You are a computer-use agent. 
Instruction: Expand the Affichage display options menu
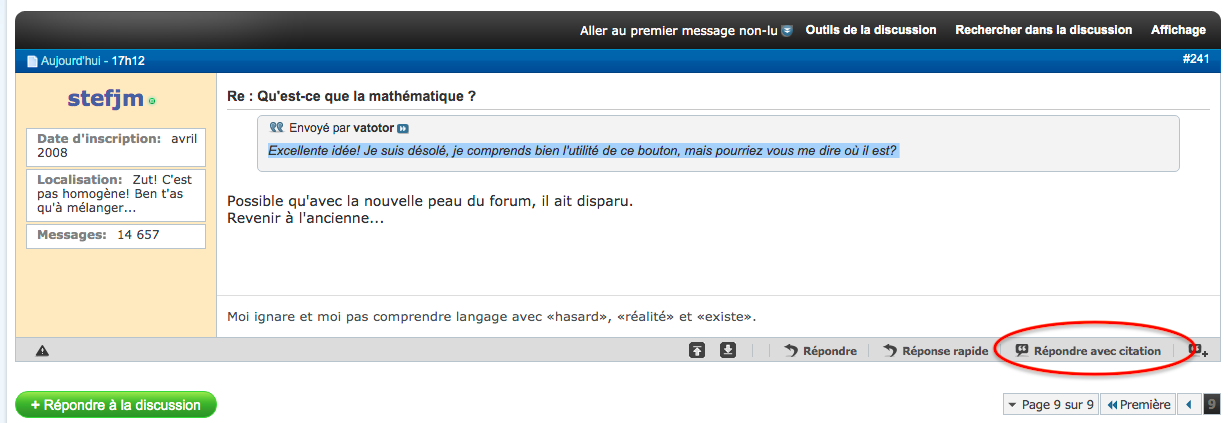pyautogui.click(x=1178, y=30)
